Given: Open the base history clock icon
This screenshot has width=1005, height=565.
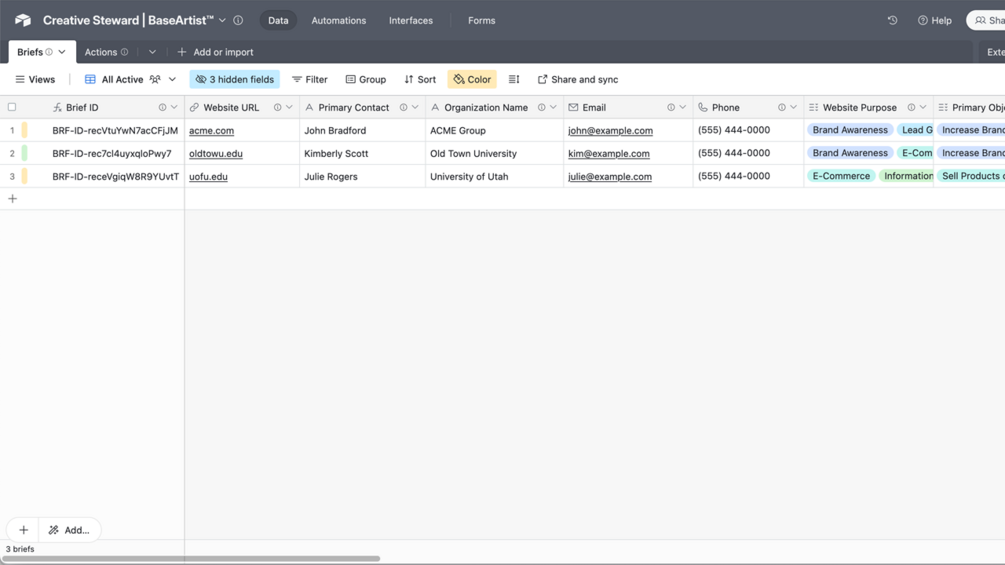Looking at the screenshot, I should [892, 20].
